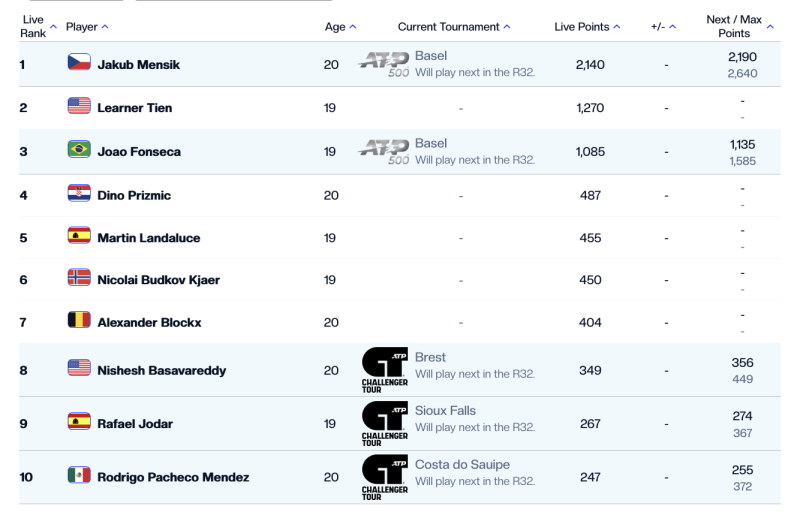
Task: Sort the table by Live Rank
Action: [38, 26]
